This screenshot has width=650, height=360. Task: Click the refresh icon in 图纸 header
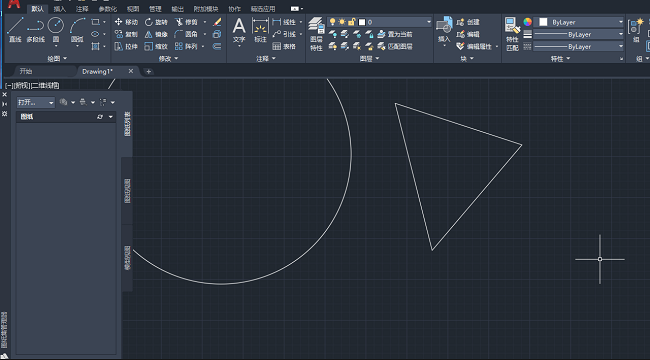[x=100, y=117]
